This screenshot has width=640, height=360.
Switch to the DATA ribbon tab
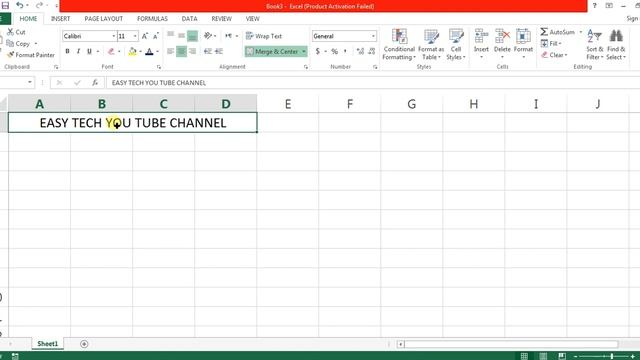coord(189,19)
